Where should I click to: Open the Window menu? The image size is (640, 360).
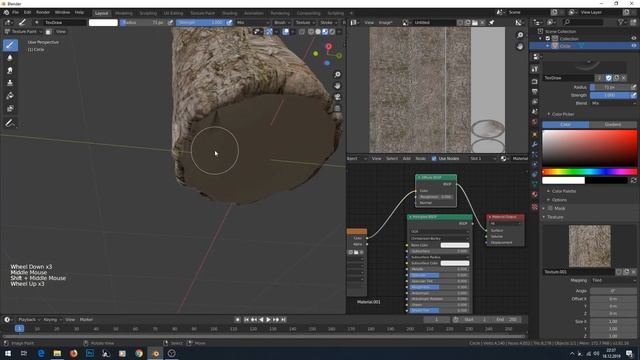pyautogui.click(x=62, y=12)
